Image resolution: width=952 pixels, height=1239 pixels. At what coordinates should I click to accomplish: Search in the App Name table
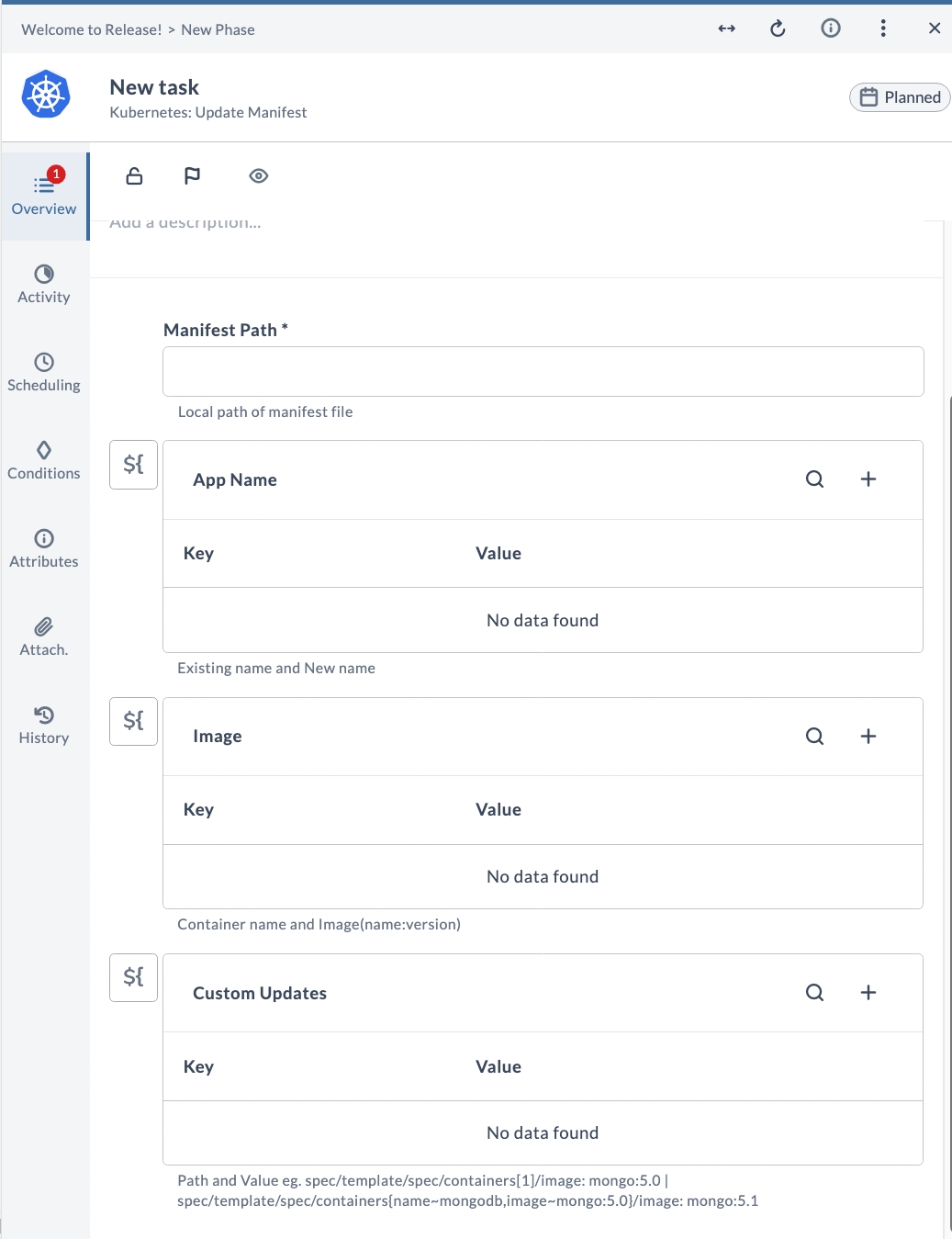point(815,479)
